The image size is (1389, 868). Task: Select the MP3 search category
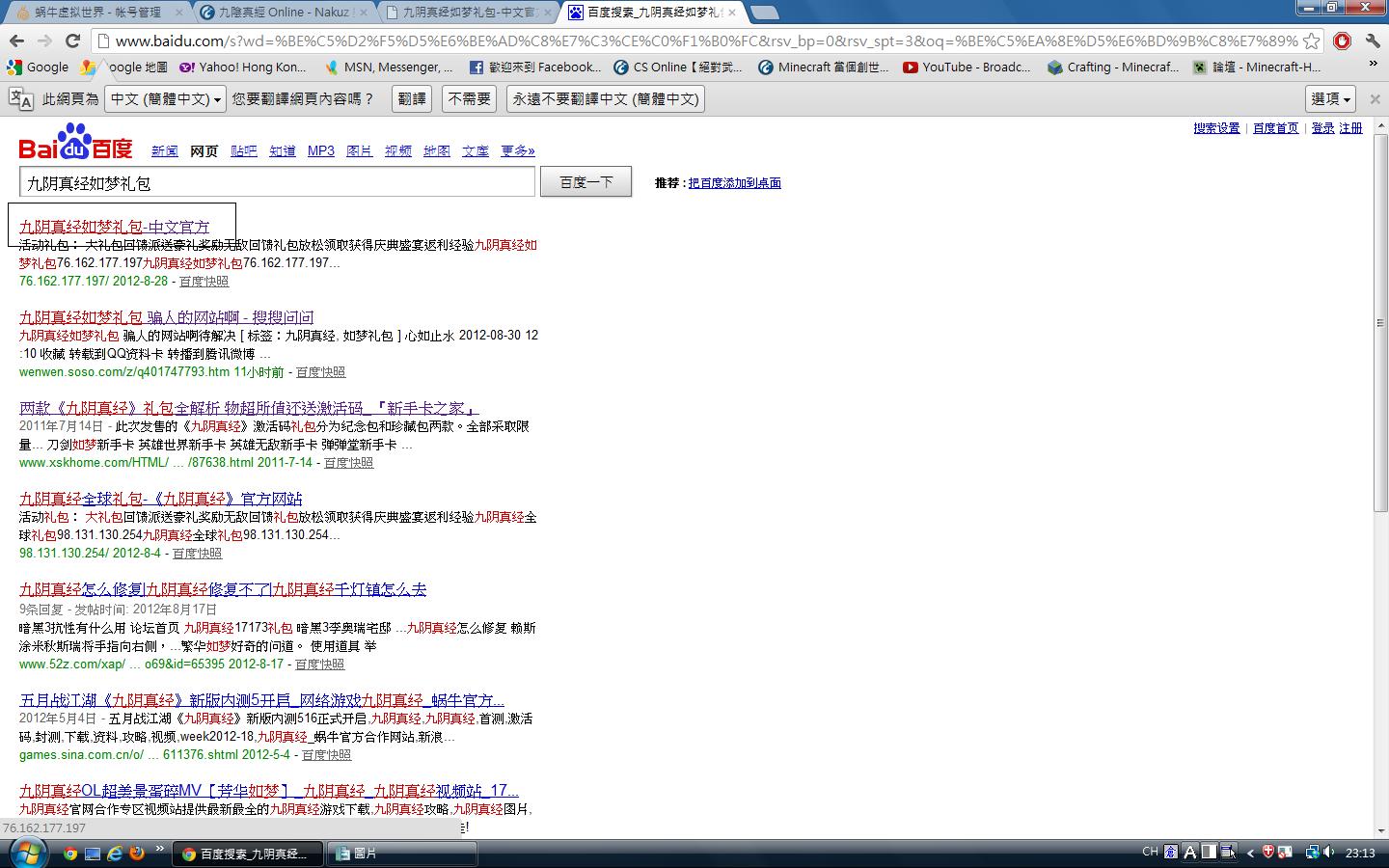pos(320,151)
